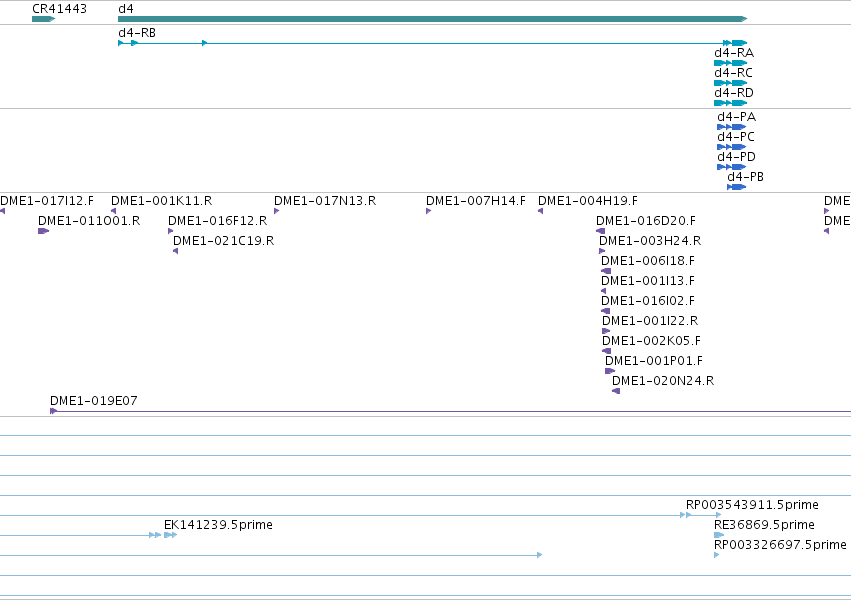Viewport: 851px width, 600px height.
Task: Select the d4-RB transcript intron line
Action: (x=433, y=43)
